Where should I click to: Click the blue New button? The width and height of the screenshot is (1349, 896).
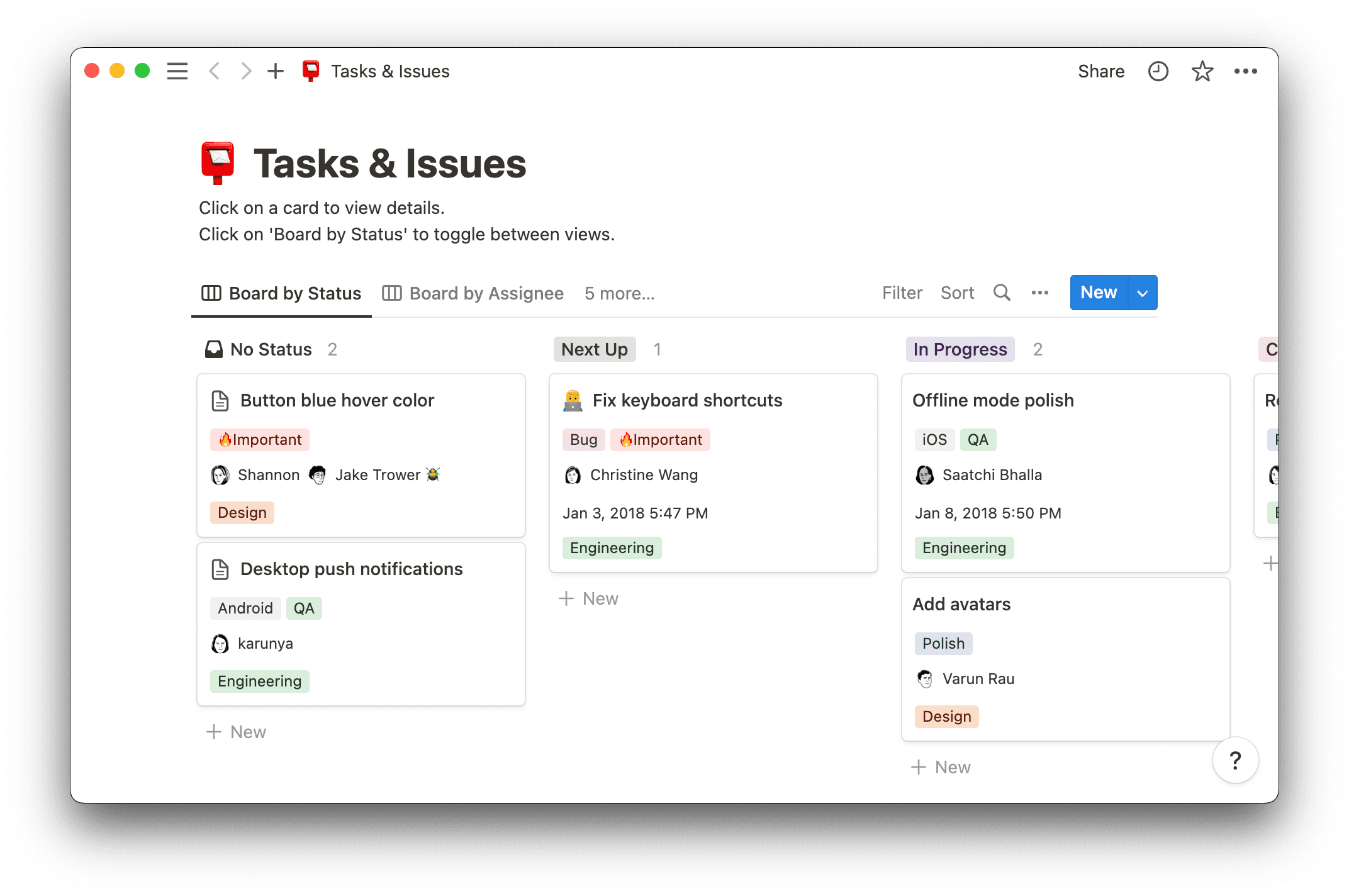pos(1098,292)
